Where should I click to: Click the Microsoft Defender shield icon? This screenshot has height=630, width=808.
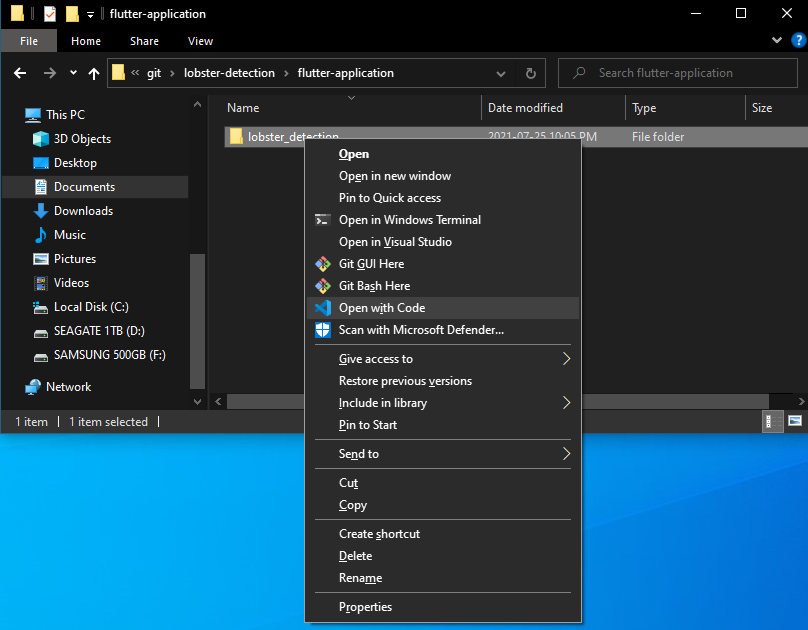coord(323,330)
